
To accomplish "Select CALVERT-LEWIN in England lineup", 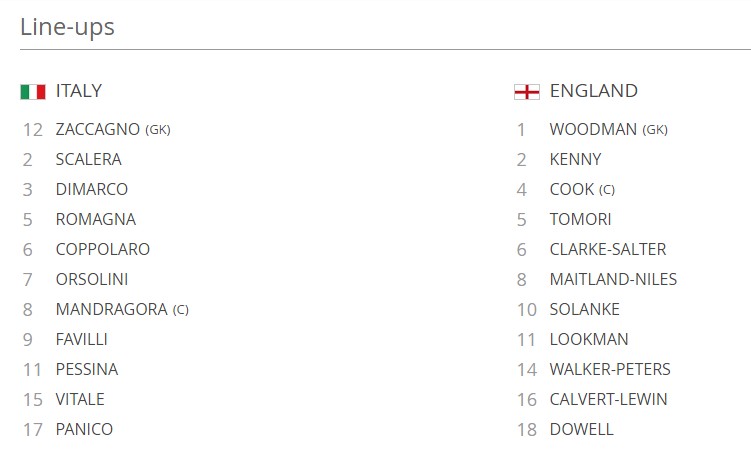I will (x=608, y=399).
